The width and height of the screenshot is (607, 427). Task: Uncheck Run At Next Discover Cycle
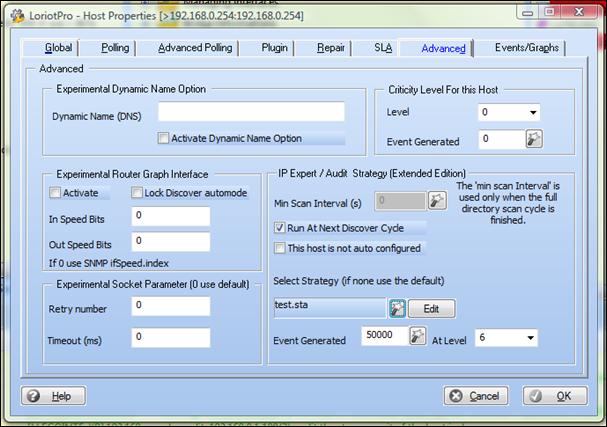[x=281, y=228]
